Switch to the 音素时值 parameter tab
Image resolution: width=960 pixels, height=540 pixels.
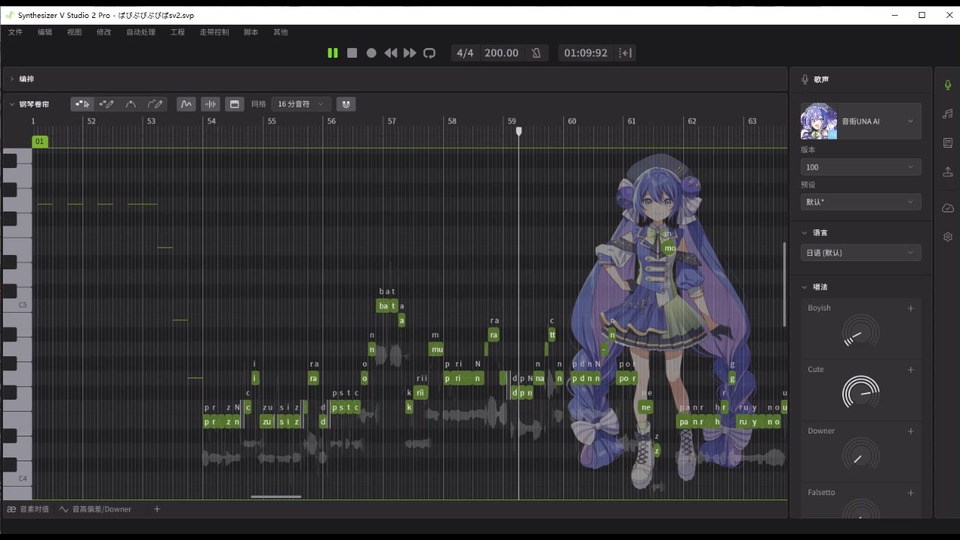point(28,509)
